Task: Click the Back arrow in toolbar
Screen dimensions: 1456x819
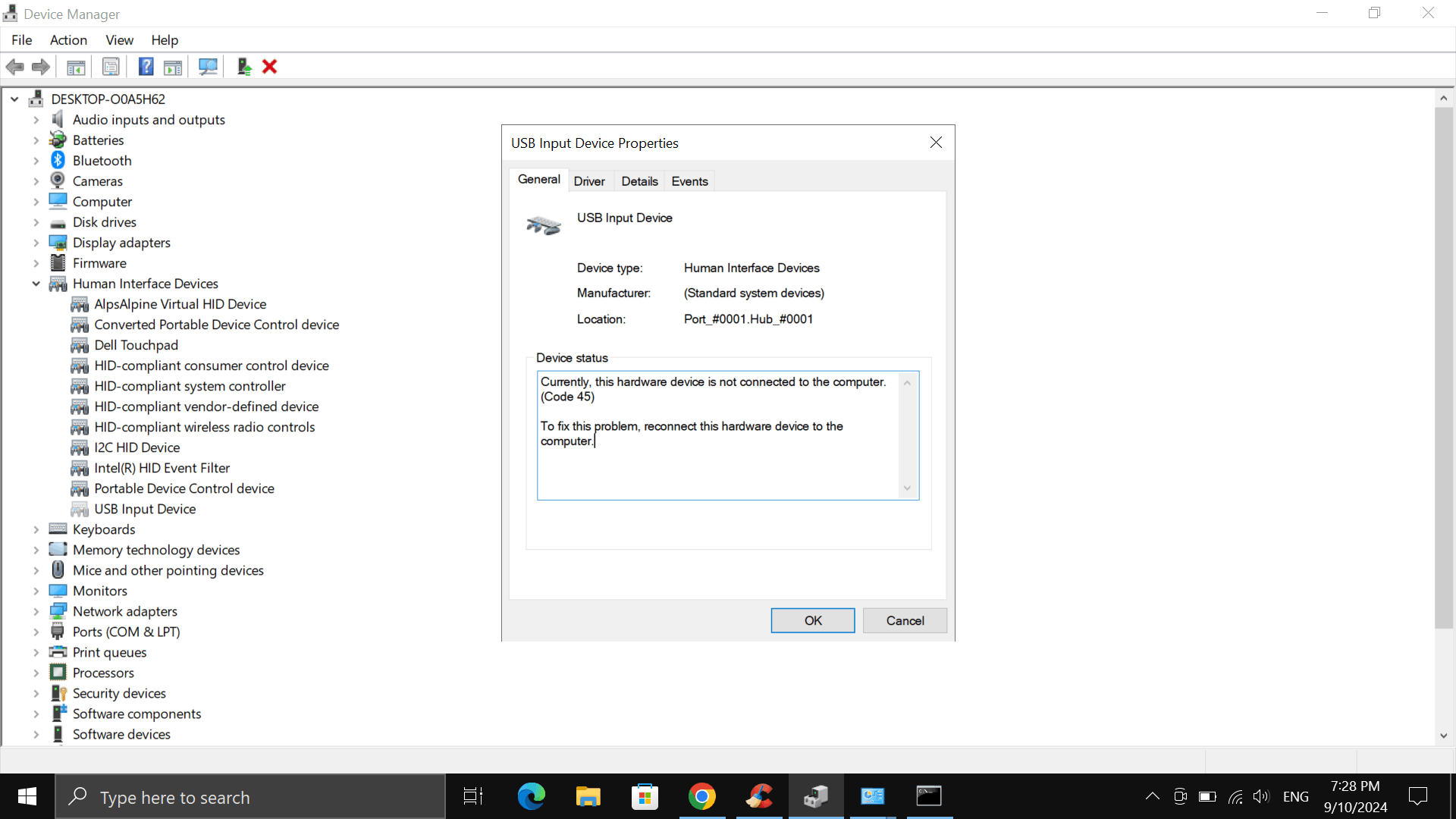Action: [x=14, y=67]
